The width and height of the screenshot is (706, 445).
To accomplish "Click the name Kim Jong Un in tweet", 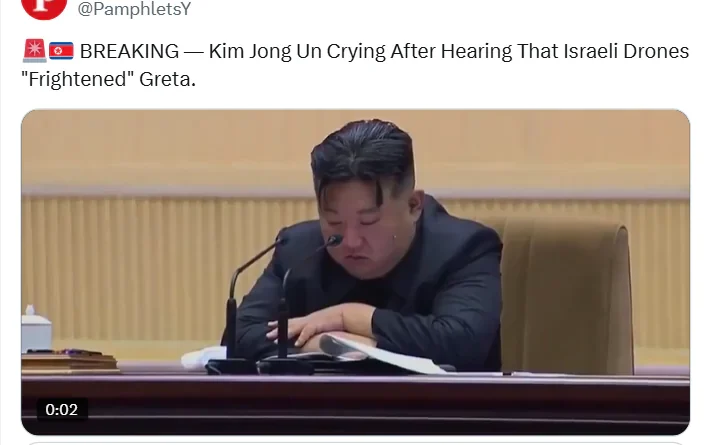I will coord(265,51).
